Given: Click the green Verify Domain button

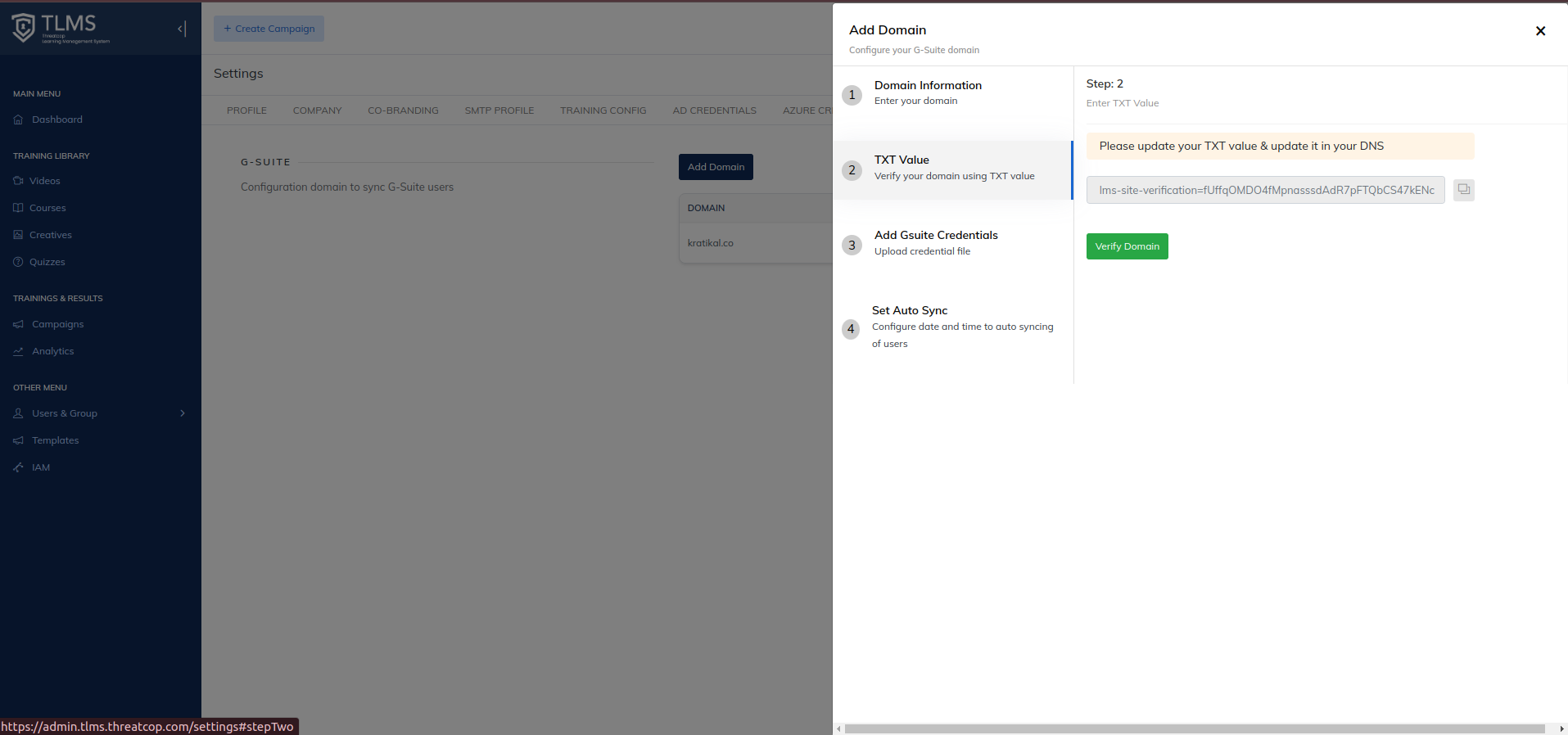Looking at the screenshot, I should (x=1127, y=246).
